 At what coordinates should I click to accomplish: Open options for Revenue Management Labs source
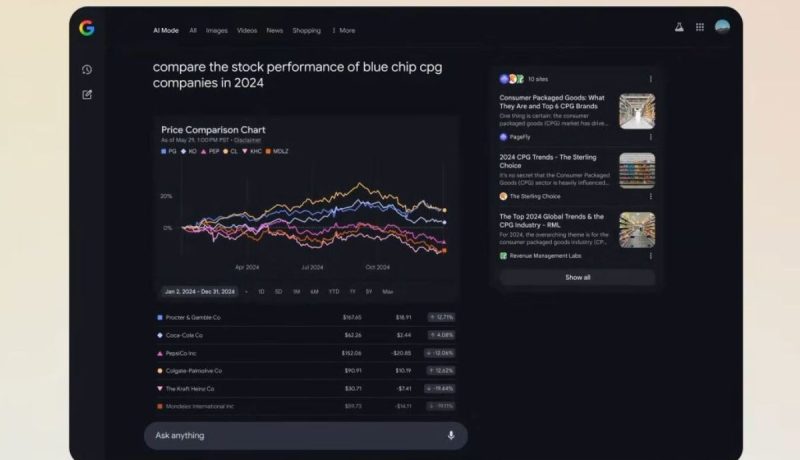[x=651, y=256]
